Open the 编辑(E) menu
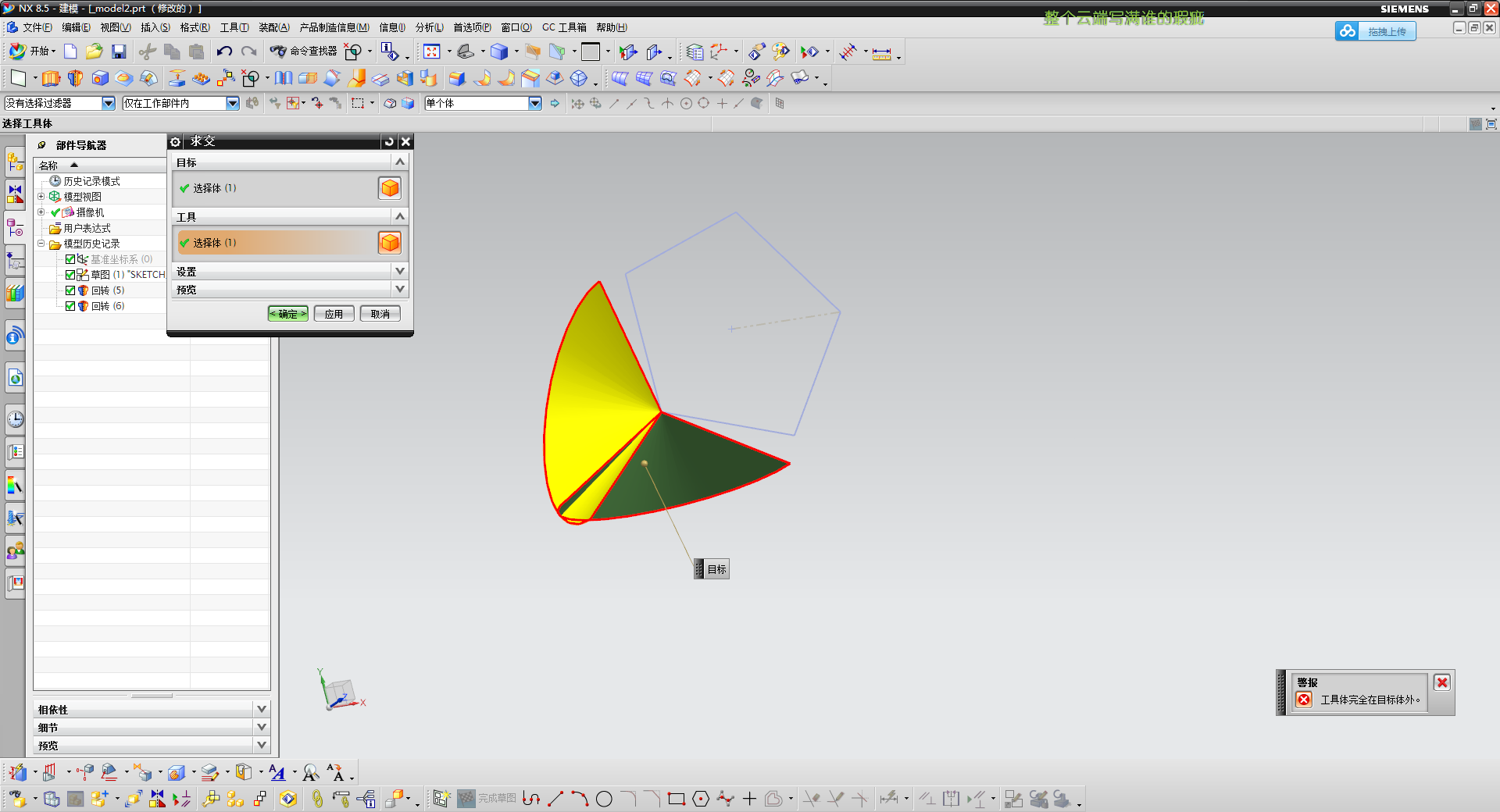Screen dimensions: 1500x812 point(76,27)
